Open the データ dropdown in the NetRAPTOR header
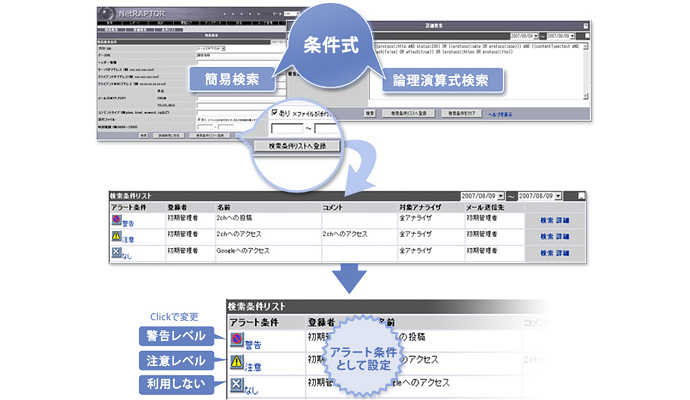 (x=291, y=14)
